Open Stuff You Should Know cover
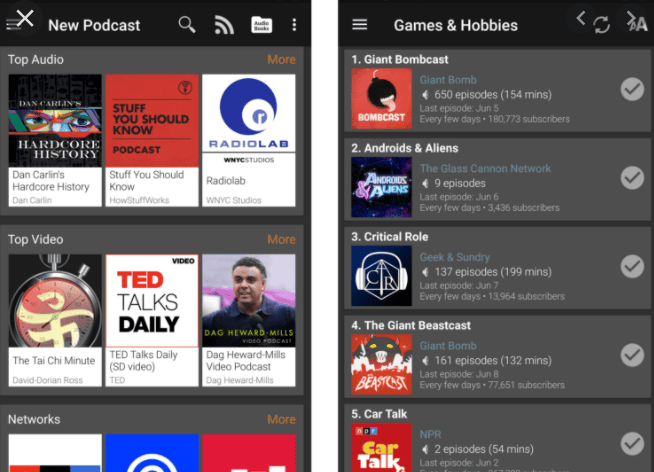The height and width of the screenshot is (472, 654). pyautogui.click(x=152, y=121)
